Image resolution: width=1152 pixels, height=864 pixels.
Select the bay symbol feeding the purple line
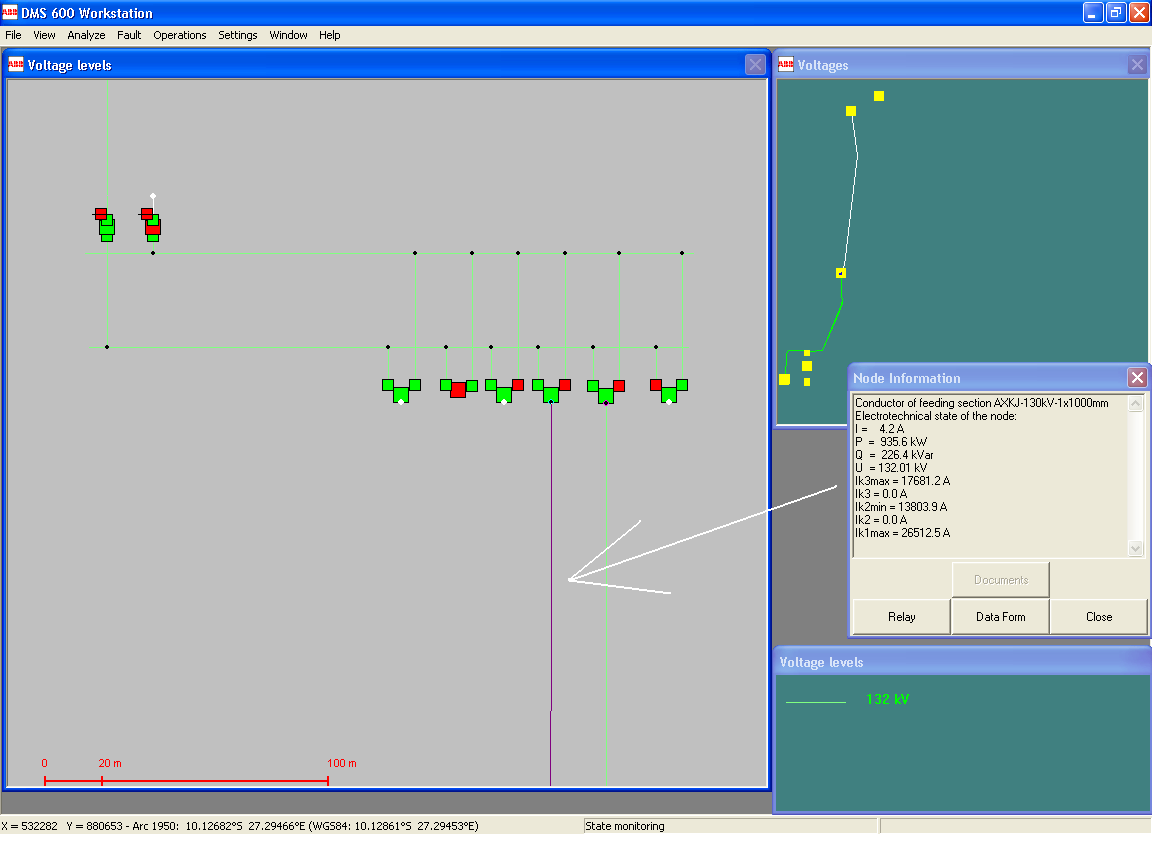tap(551, 390)
